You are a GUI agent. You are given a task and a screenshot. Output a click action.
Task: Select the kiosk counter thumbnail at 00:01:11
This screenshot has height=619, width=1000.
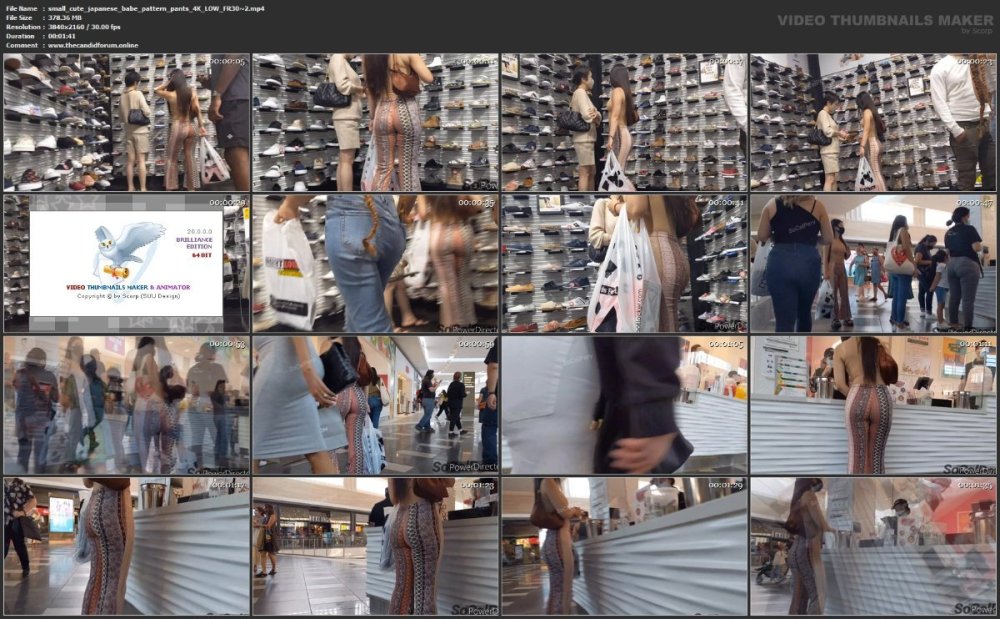coord(873,405)
